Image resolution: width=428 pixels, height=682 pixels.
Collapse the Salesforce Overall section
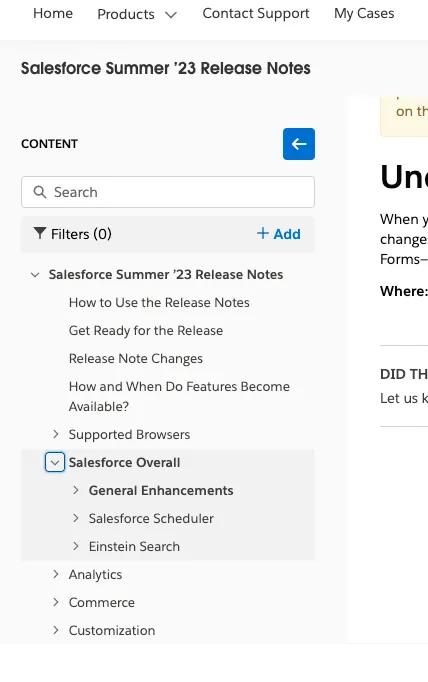coord(55,462)
